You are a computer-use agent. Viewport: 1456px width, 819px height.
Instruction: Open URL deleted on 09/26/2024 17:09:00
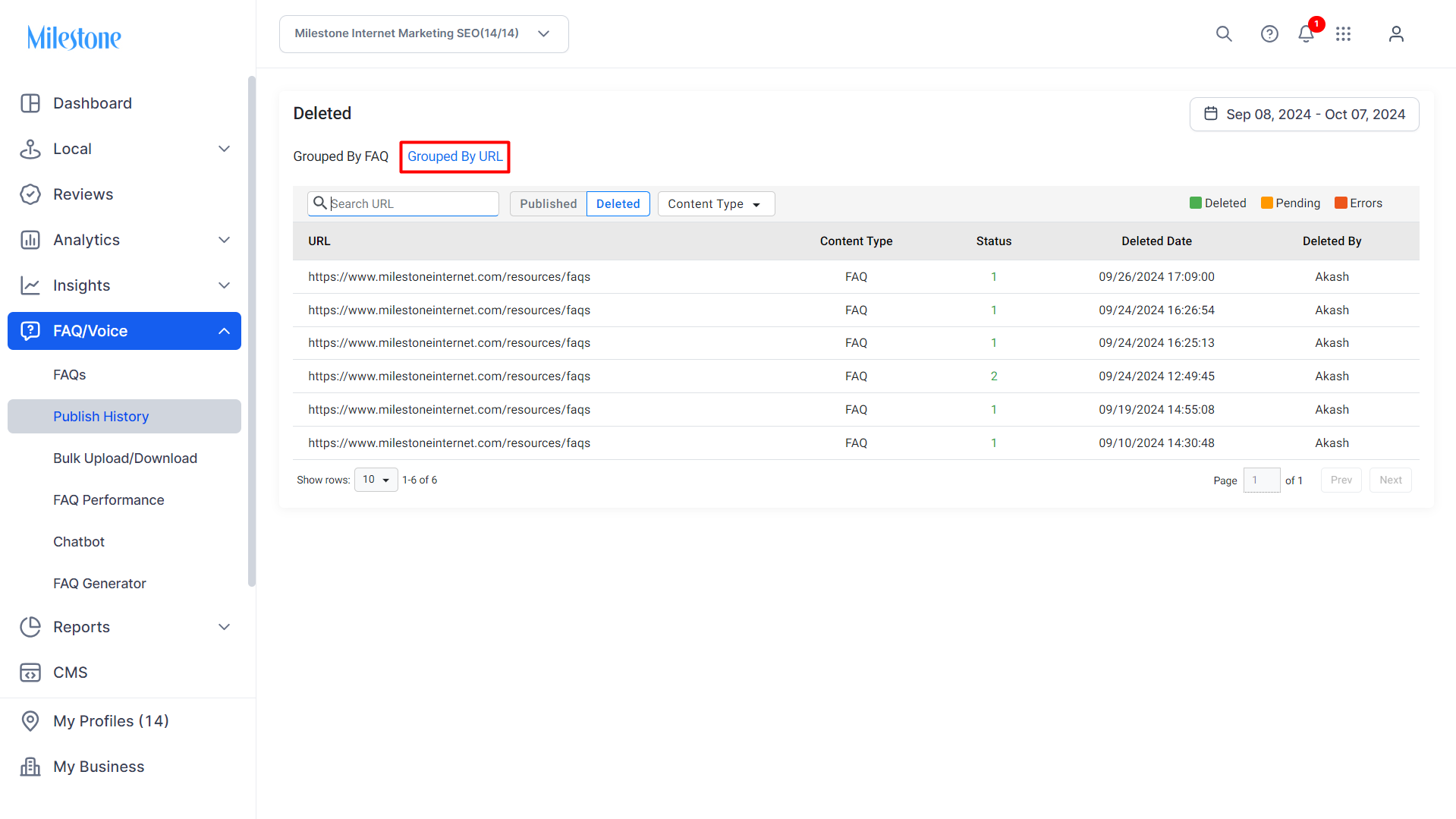(x=449, y=277)
